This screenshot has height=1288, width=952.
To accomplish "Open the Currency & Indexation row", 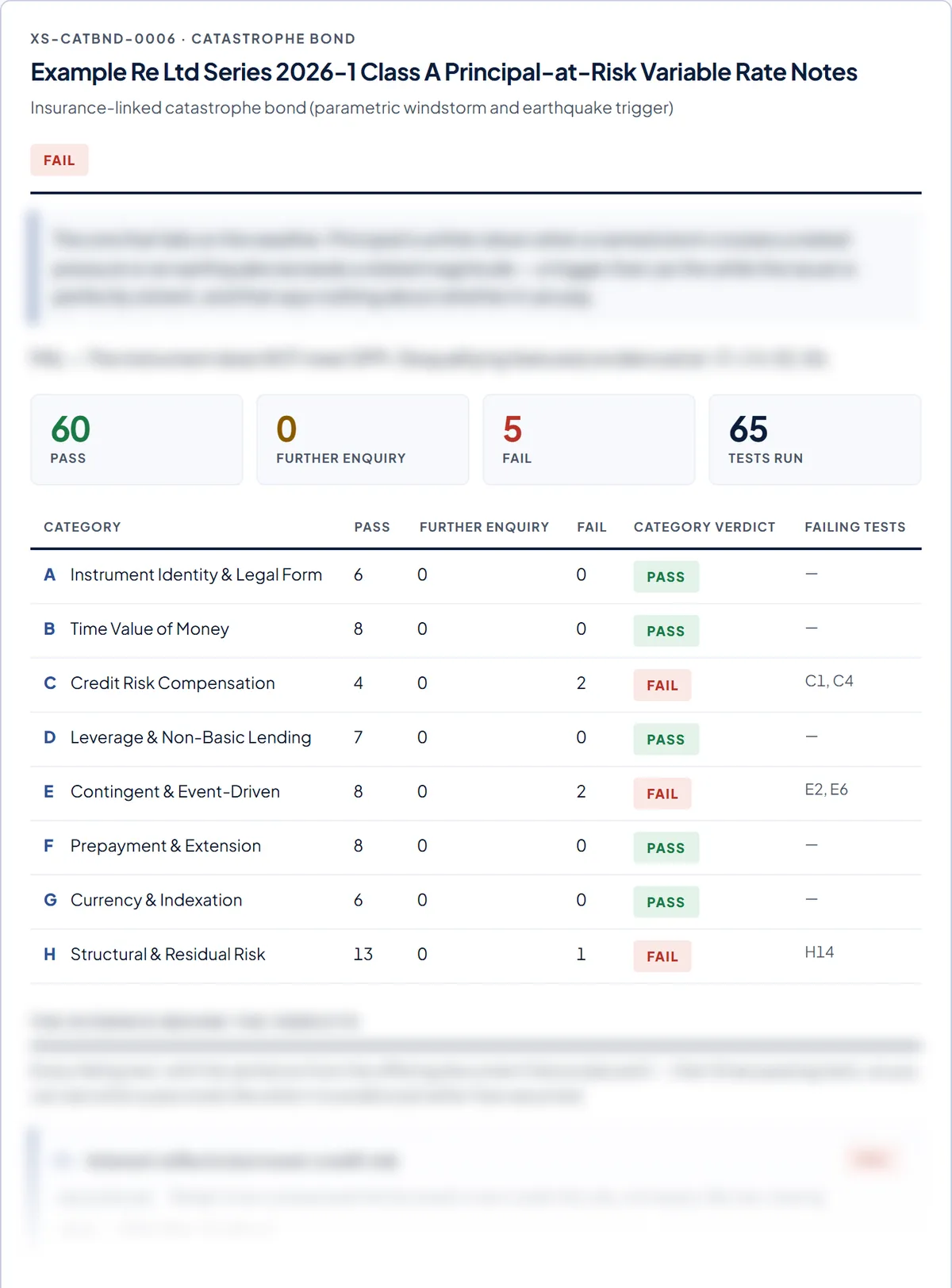I will click(x=476, y=902).
